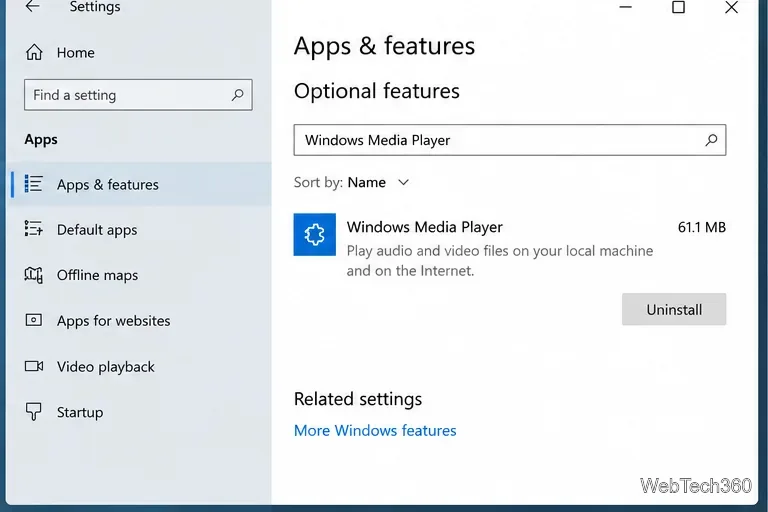Select Apps & features in the sidebar

tap(139, 184)
